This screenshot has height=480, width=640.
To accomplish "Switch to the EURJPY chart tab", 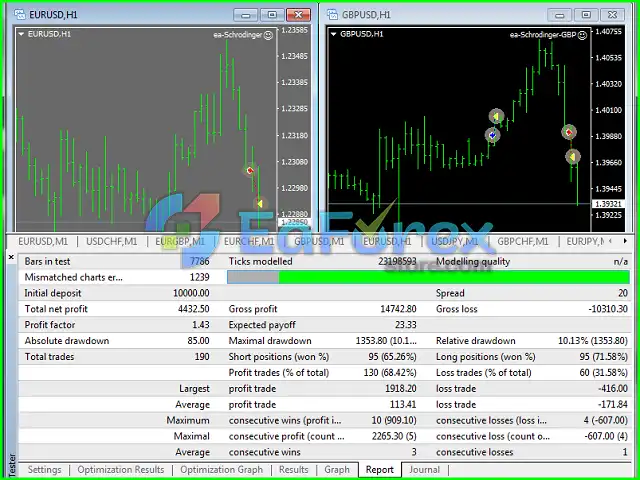I will coord(585,242).
